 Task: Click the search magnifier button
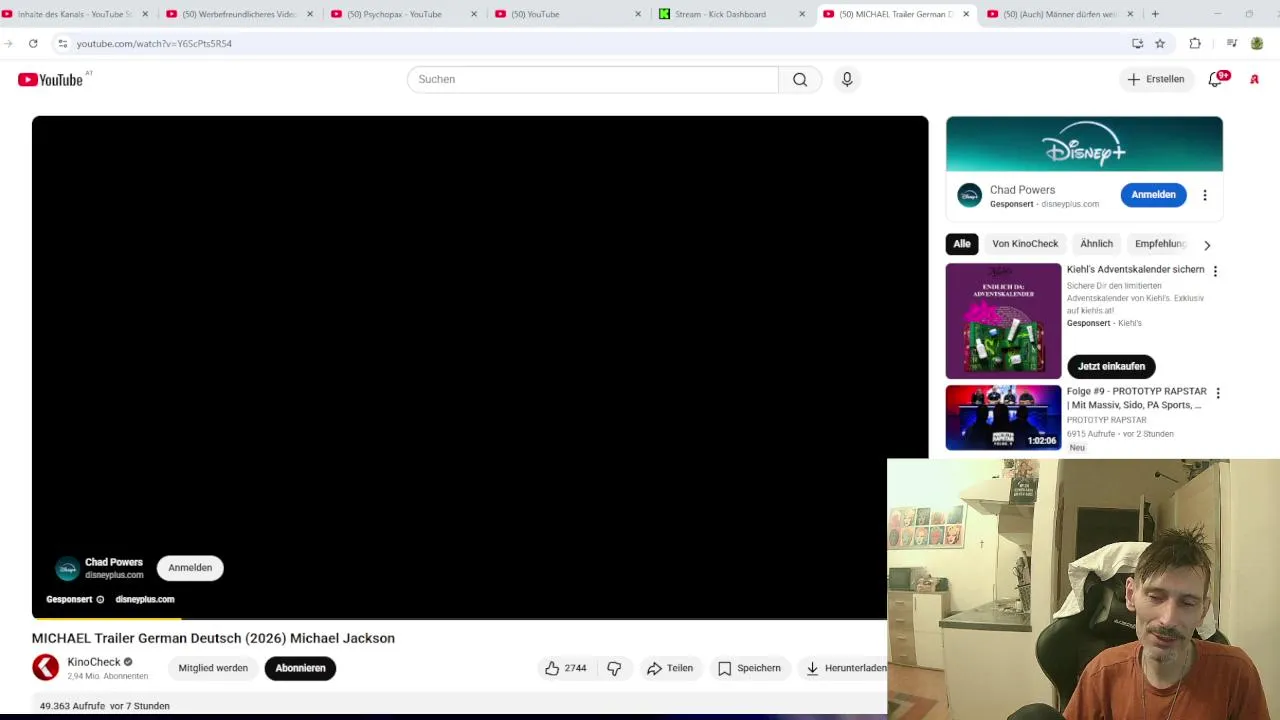800,79
